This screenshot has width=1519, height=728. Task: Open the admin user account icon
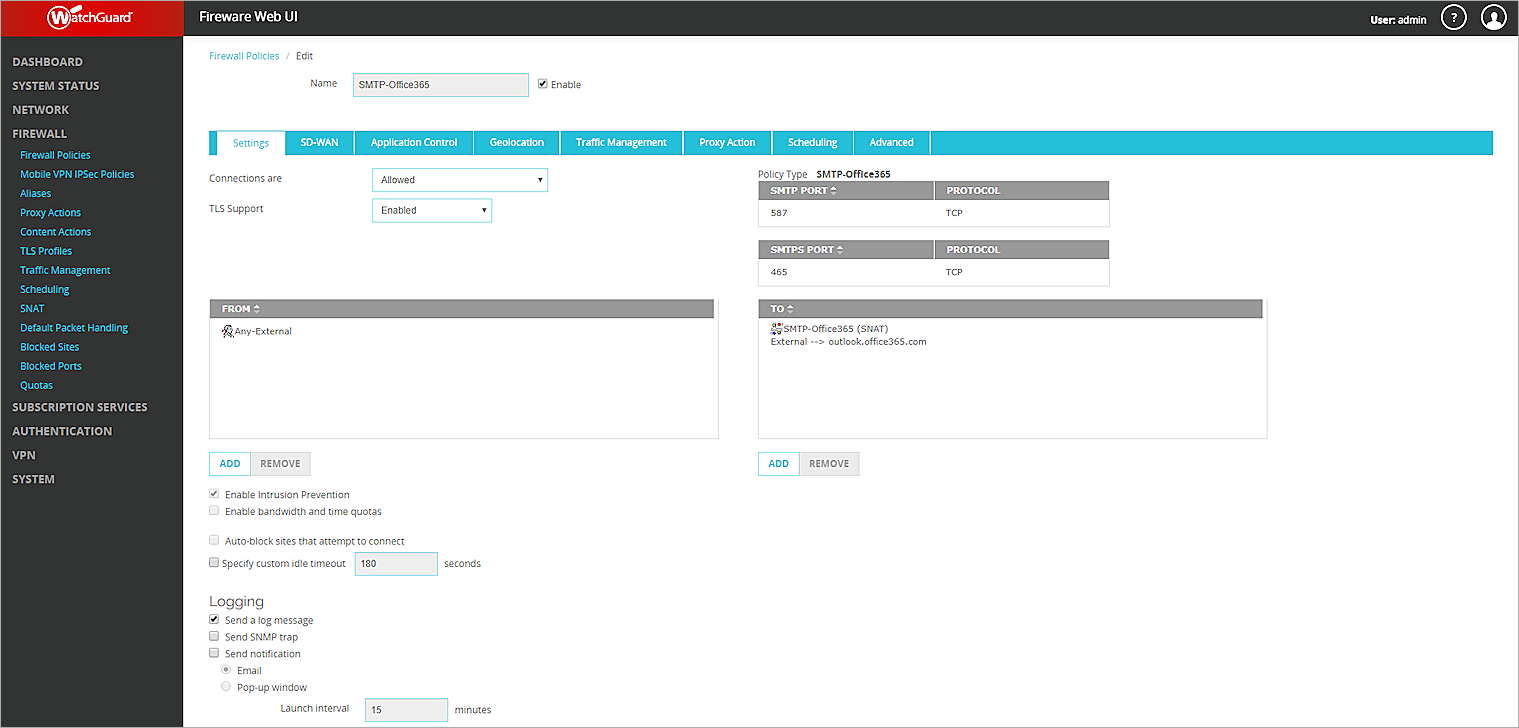(1493, 17)
